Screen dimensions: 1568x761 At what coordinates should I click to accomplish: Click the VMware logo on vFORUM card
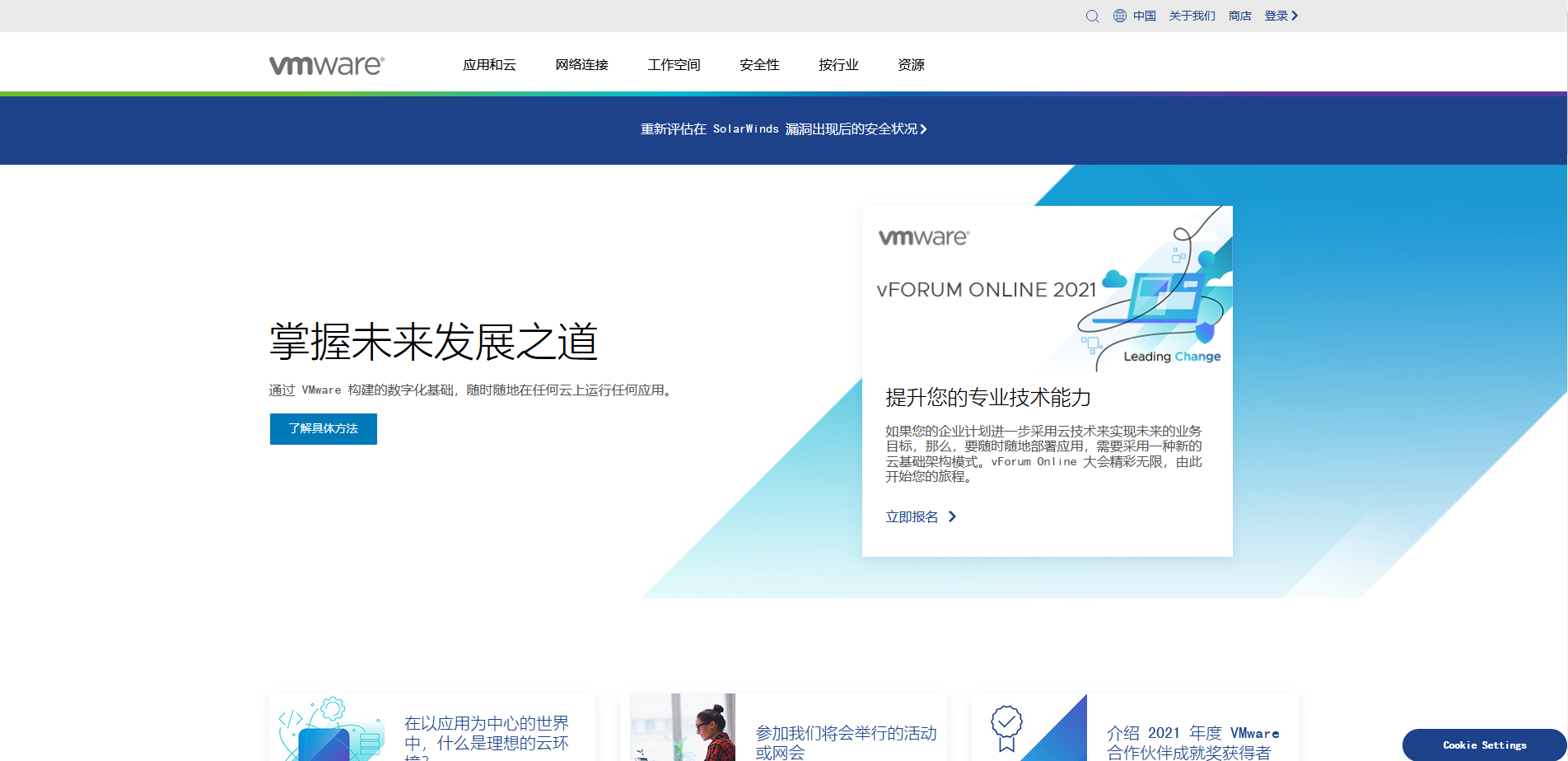tap(924, 237)
